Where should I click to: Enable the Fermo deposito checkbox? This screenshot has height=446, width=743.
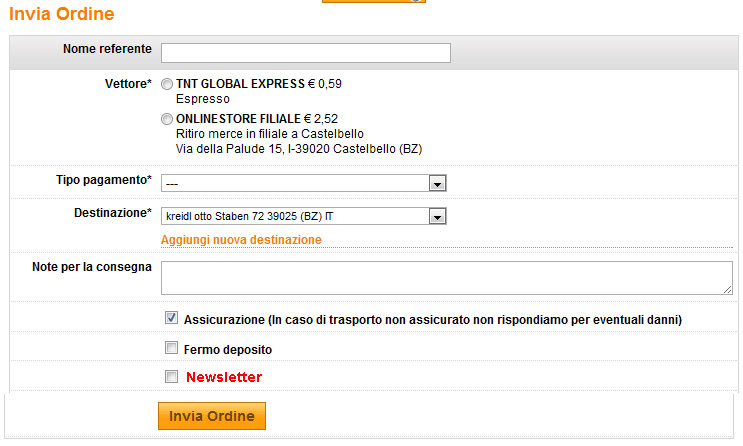(172, 349)
